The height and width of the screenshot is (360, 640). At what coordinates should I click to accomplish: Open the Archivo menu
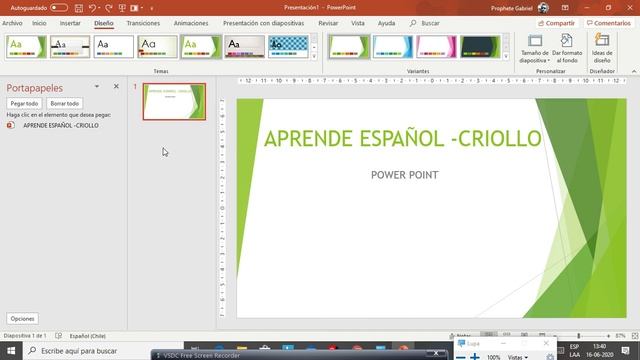click(x=12, y=23)
